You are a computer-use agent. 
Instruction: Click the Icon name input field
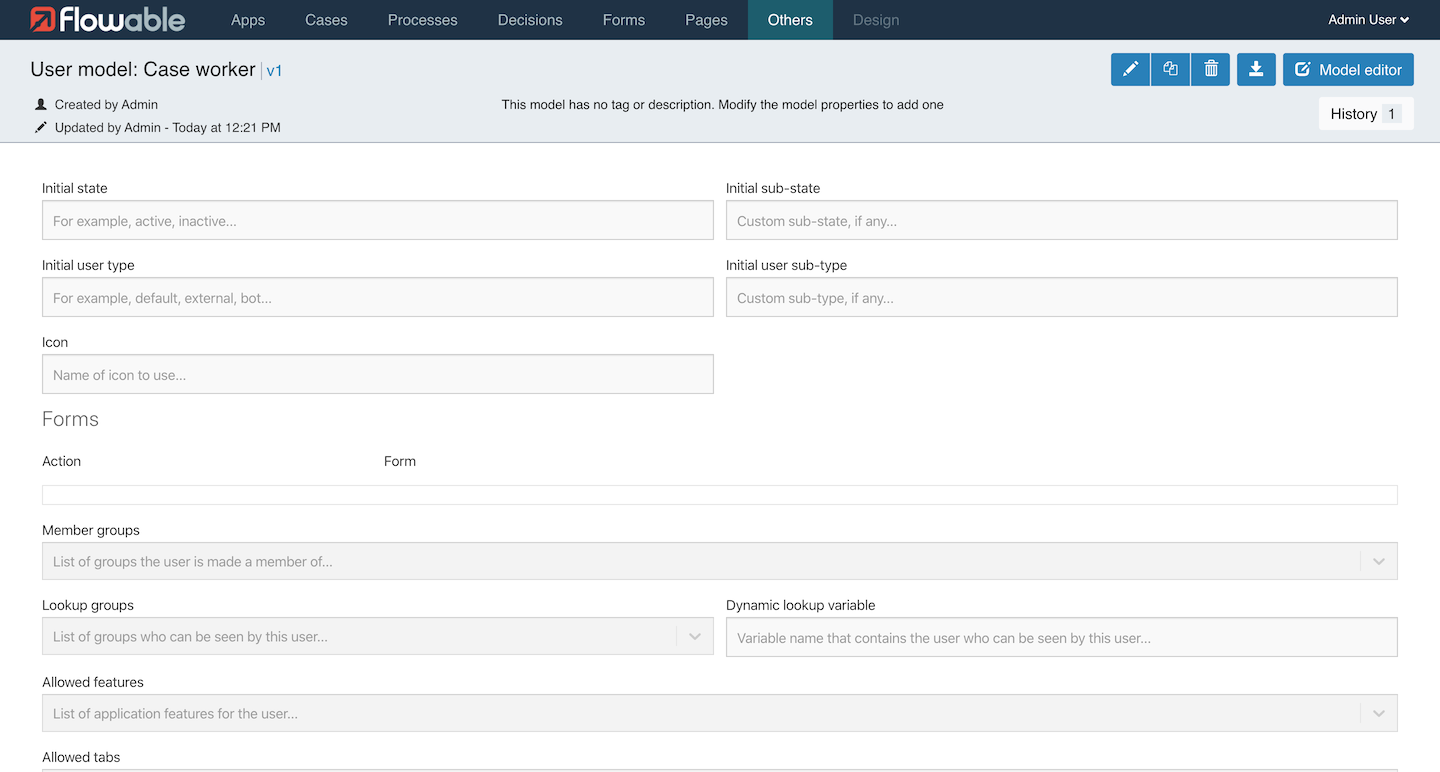point(377,375)
